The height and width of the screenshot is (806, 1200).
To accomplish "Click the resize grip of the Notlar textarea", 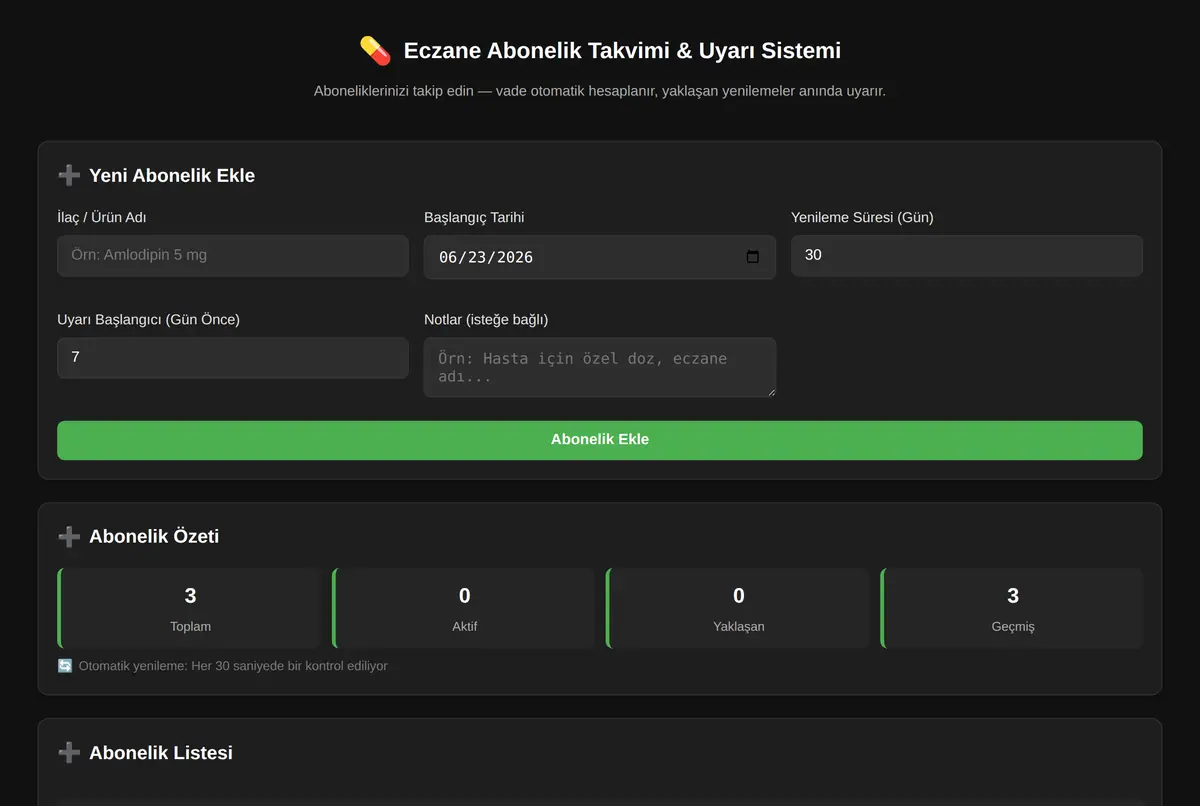I will 769,391.
